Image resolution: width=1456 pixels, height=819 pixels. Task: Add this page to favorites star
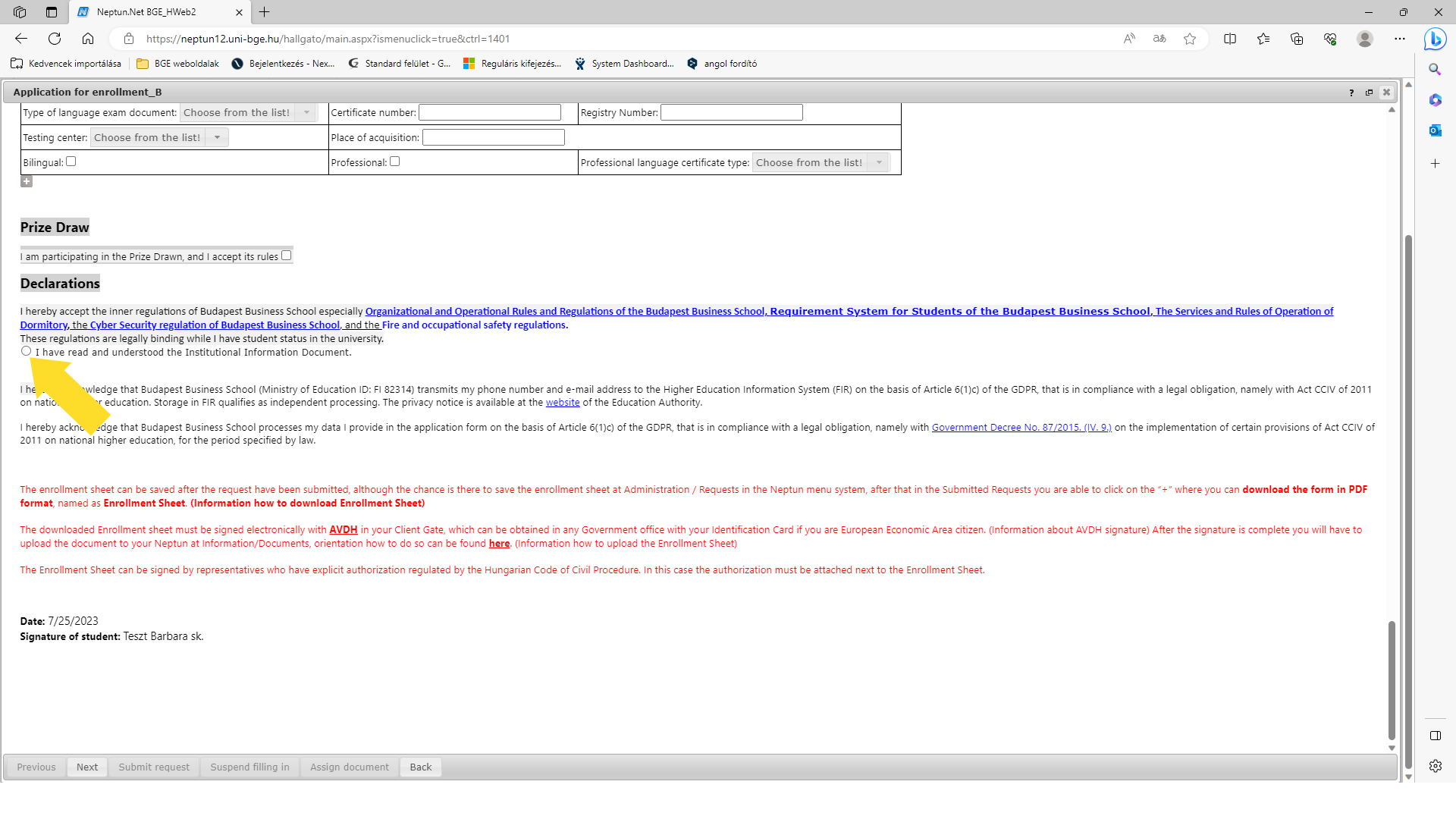click(x=1190, y=39)
